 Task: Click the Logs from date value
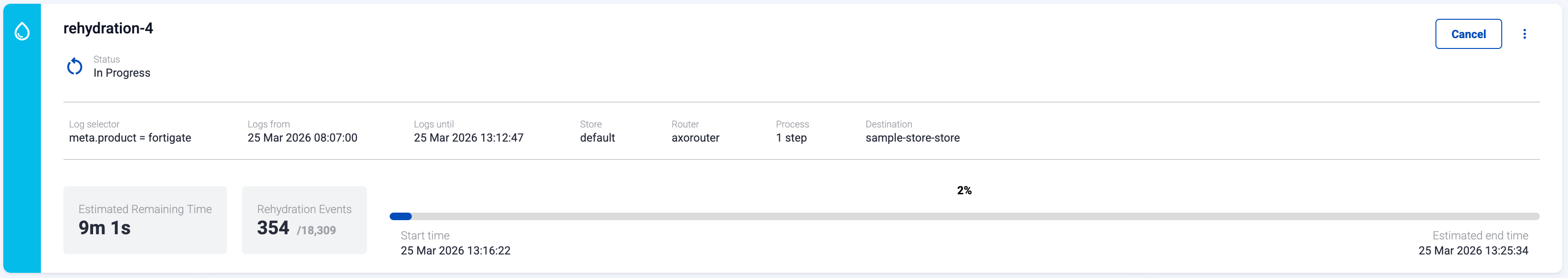point(302,138)
